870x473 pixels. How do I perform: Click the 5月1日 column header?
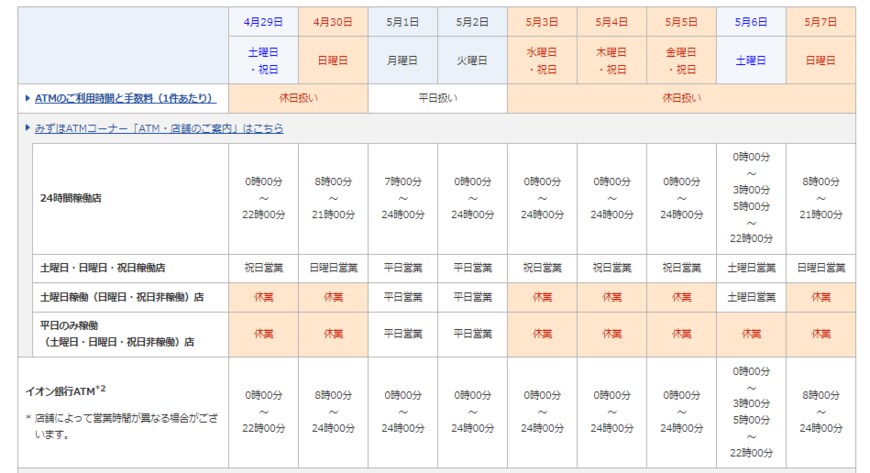(403, 21)
